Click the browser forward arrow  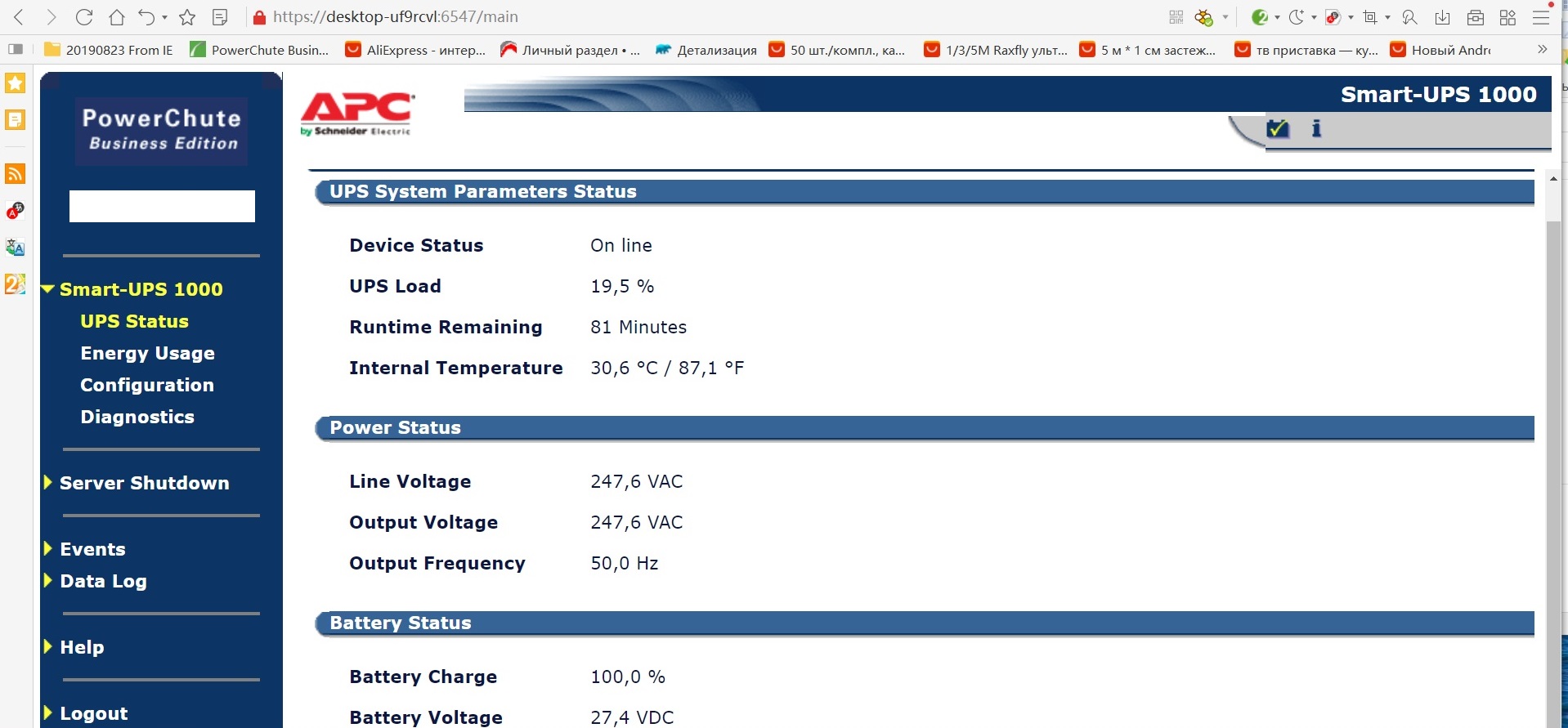pos(52,17)
